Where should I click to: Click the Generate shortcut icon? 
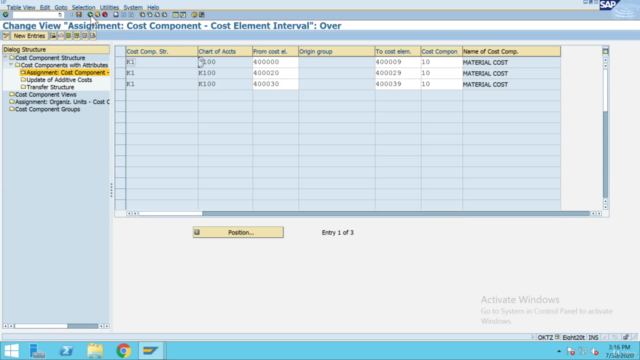pyautogui.click(x=183, y=15)
